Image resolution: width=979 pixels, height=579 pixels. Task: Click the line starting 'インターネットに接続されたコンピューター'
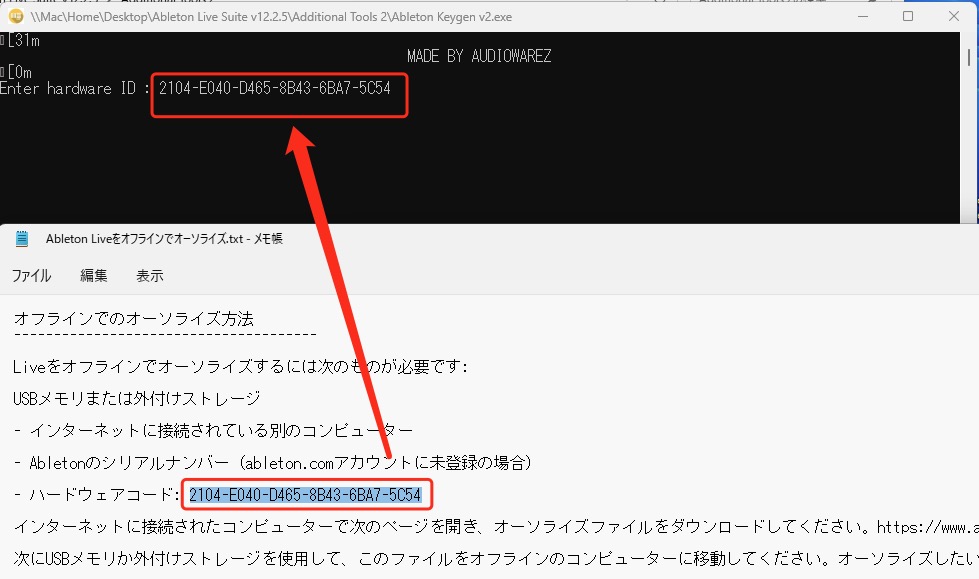click(496, 527)
